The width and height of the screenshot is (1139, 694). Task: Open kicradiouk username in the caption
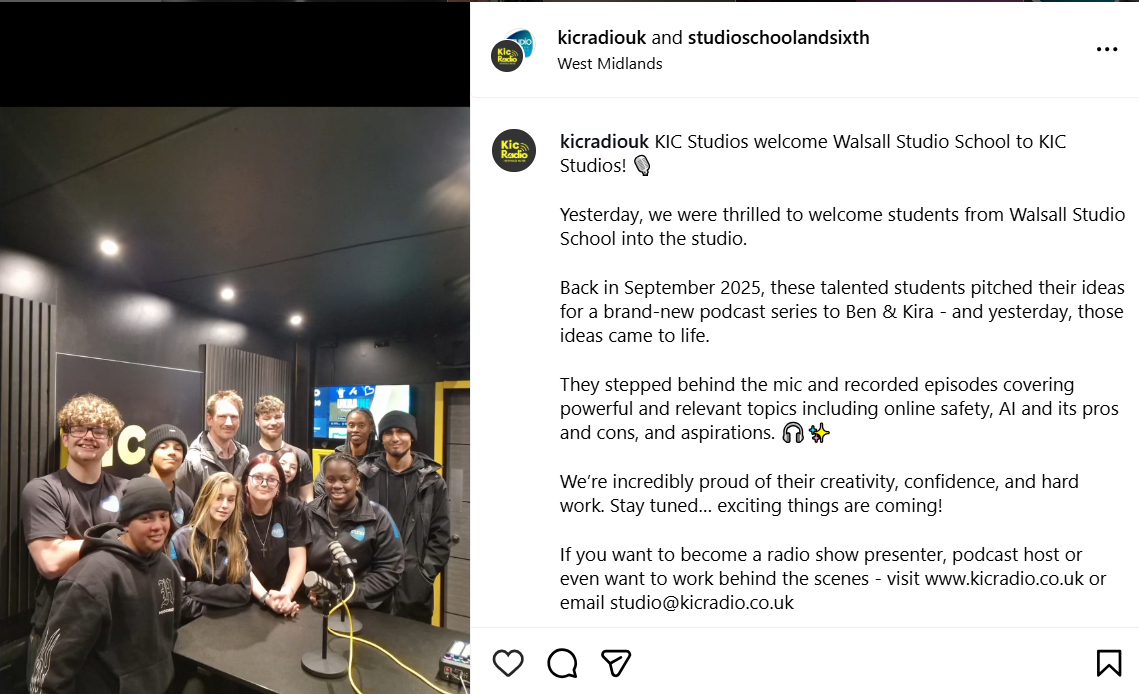click(x=604, y=141)
